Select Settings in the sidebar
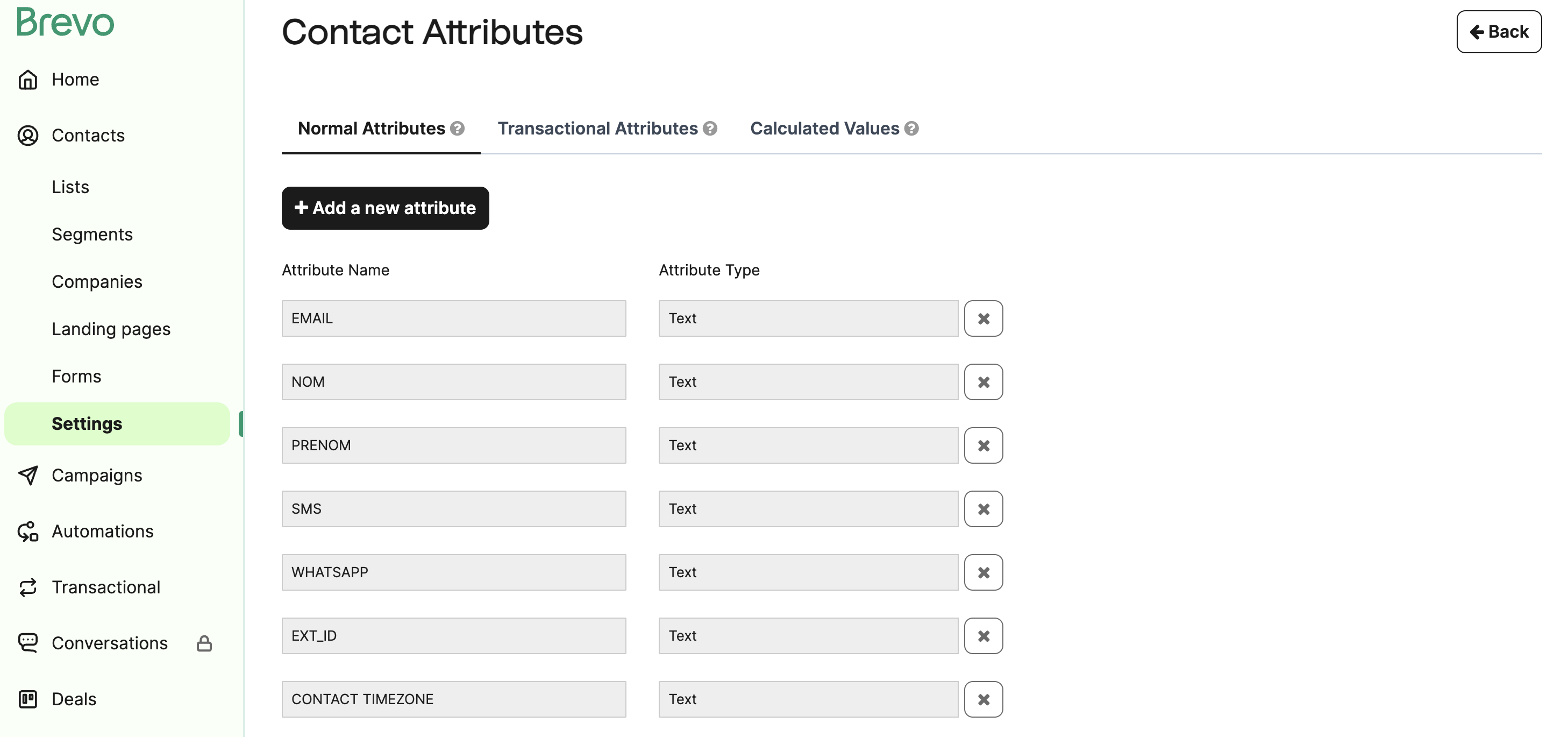The width and height of the screenshot is (1568, 737). (117, 424)
